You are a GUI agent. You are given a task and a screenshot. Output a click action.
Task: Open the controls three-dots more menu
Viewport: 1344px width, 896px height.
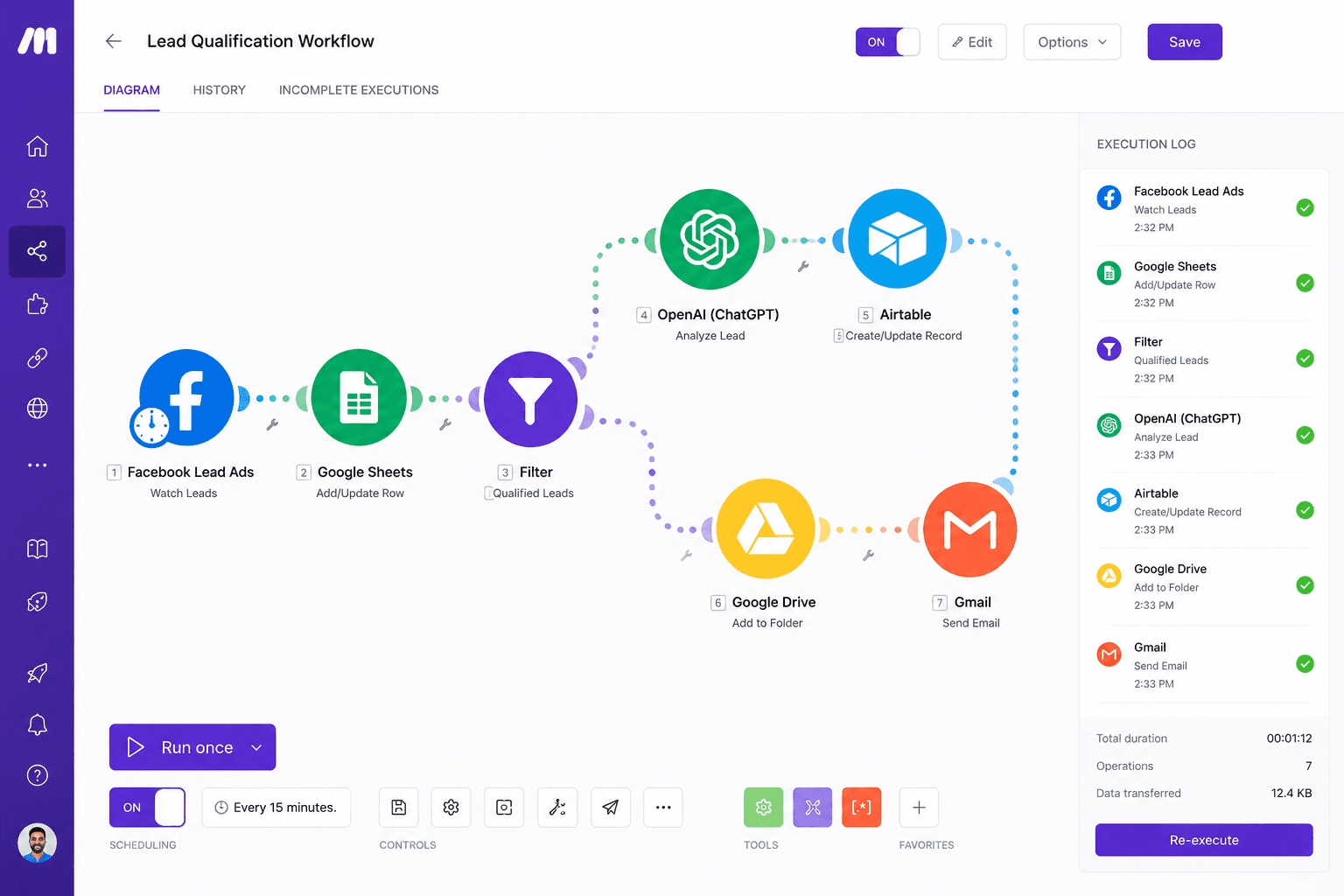[663, 808]
